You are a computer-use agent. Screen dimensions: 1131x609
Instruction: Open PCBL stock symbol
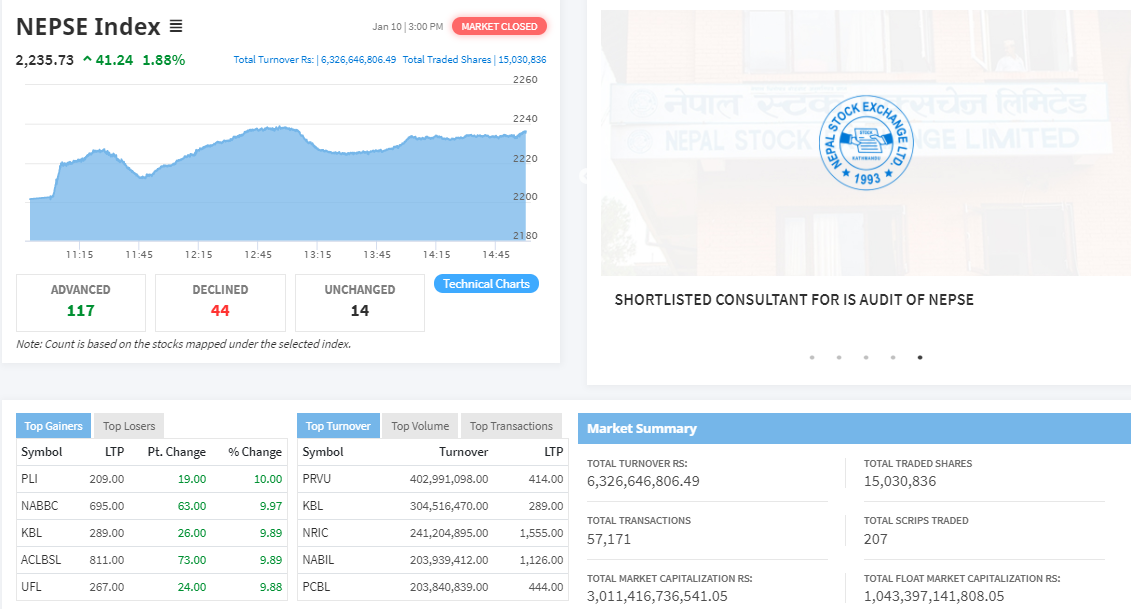point(316,587)
